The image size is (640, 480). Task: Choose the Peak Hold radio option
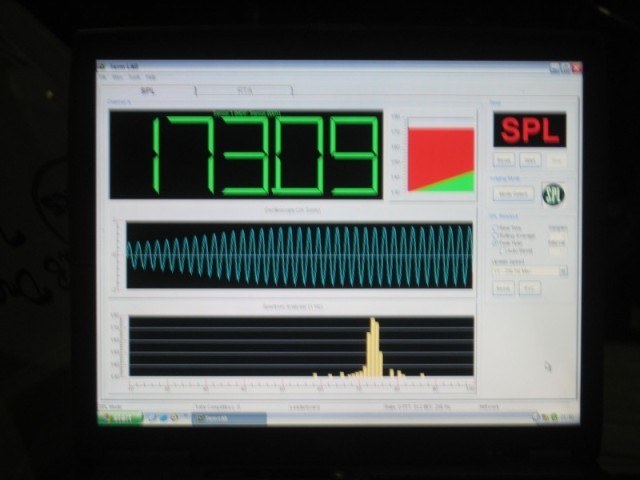tap(494, 243)
